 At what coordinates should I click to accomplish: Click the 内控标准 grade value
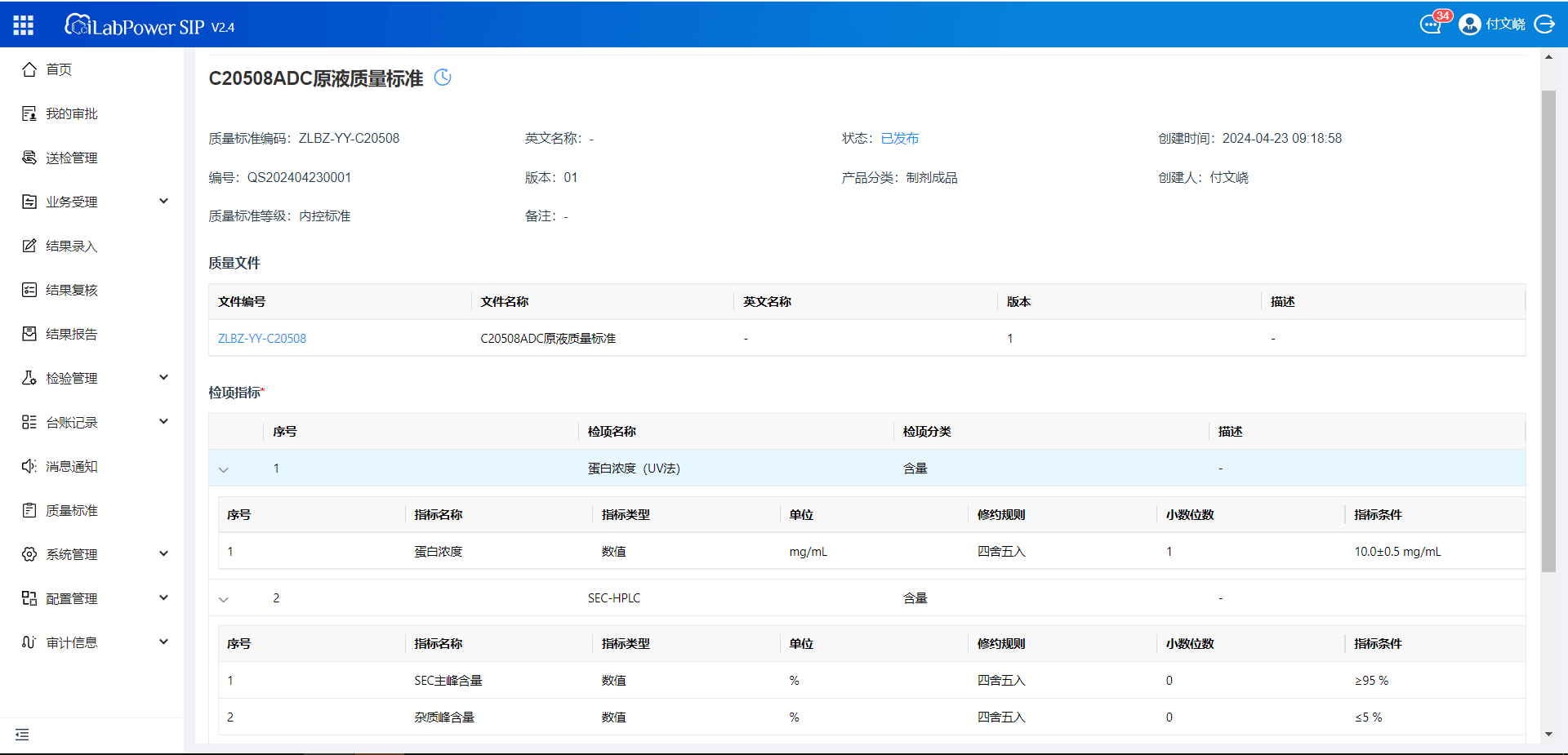tap(325, 215)
